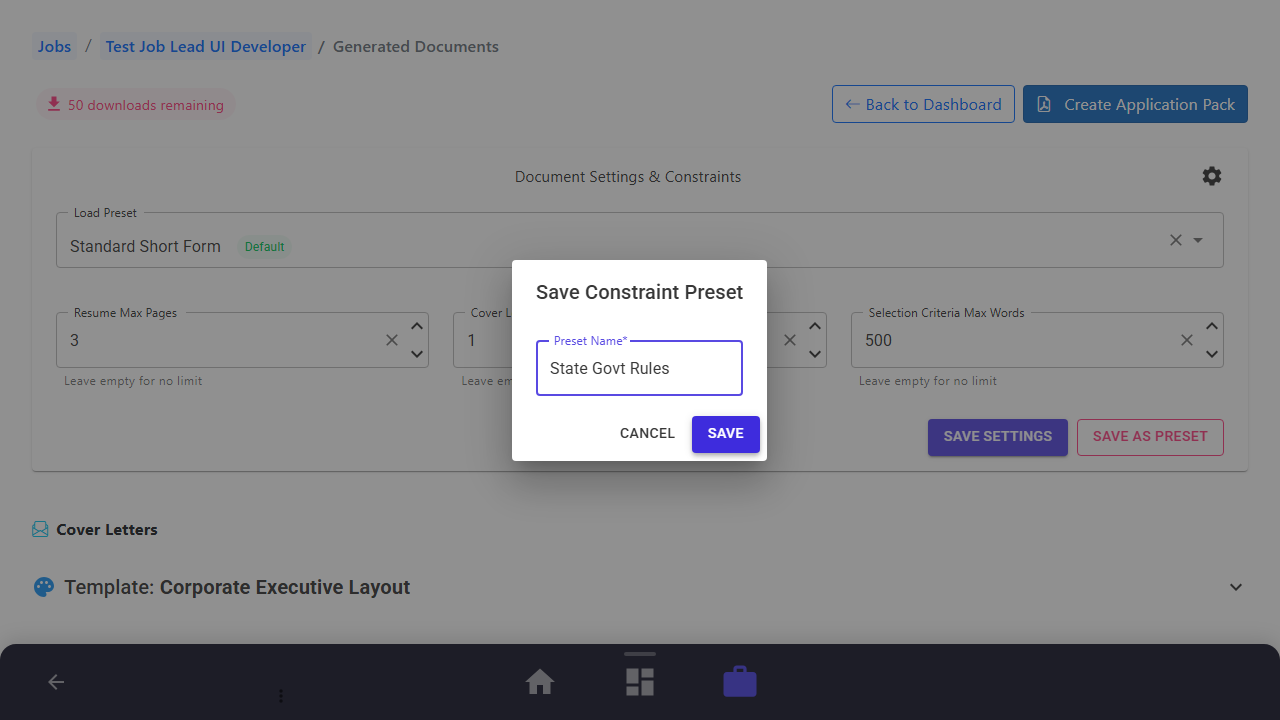
Task: Click the Save As Preset button
Action: 1150,437
